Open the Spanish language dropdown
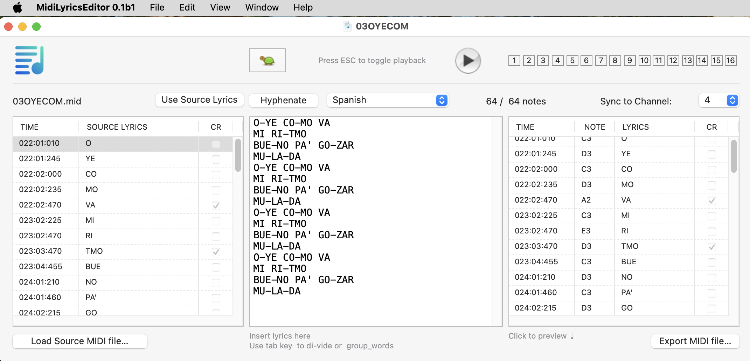The height and width of the screenshot is (361, 750). tap(387, 100)
